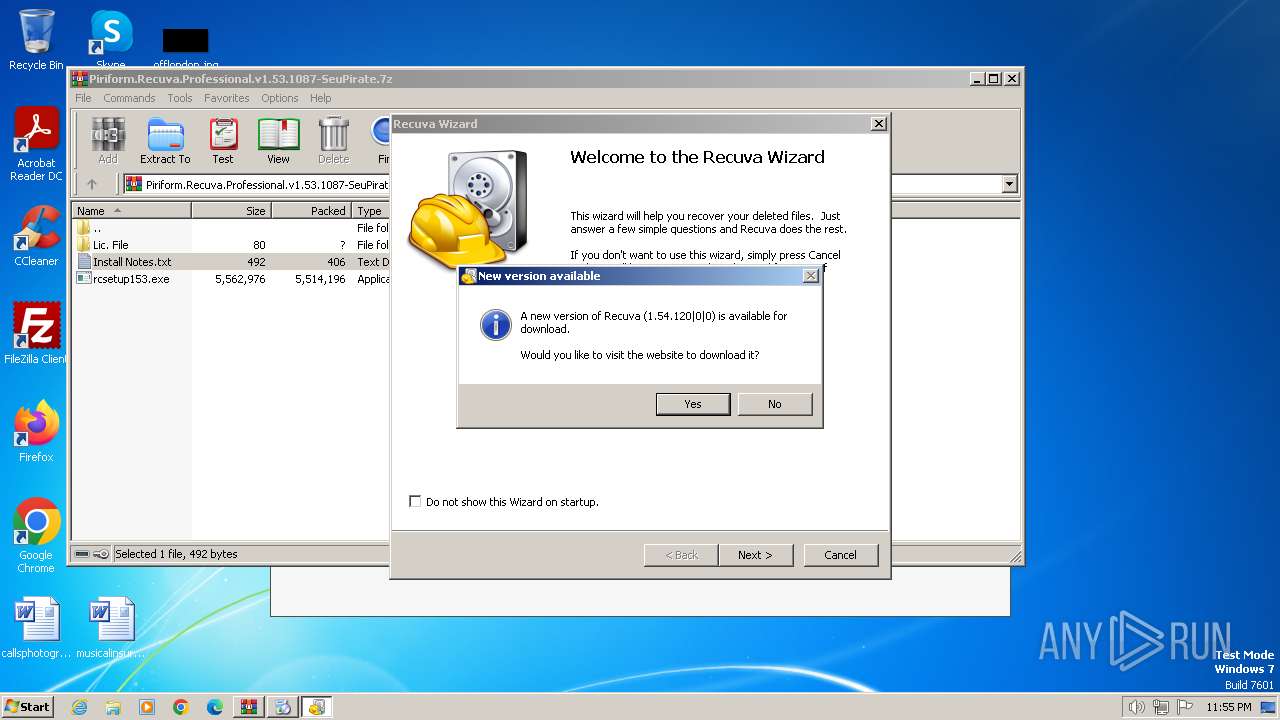Open FileZilla Client desktop shortcut
The width and height of the screenshot is (1280, 720).
point(36,333)
